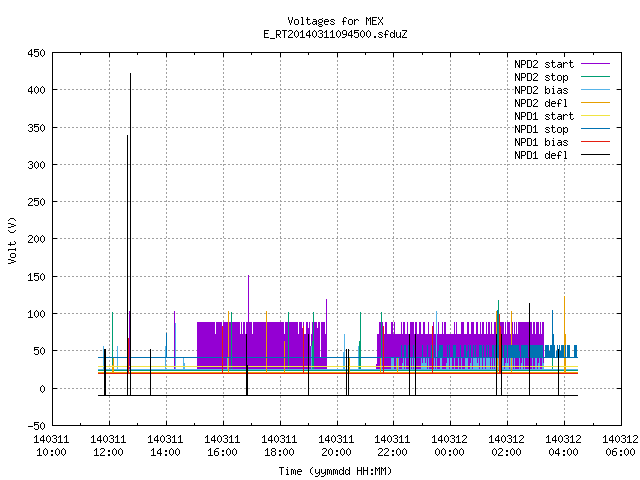
Task: Click the 250 y-axis tick label
Action: pyautogui.click(x=36, y=202)
